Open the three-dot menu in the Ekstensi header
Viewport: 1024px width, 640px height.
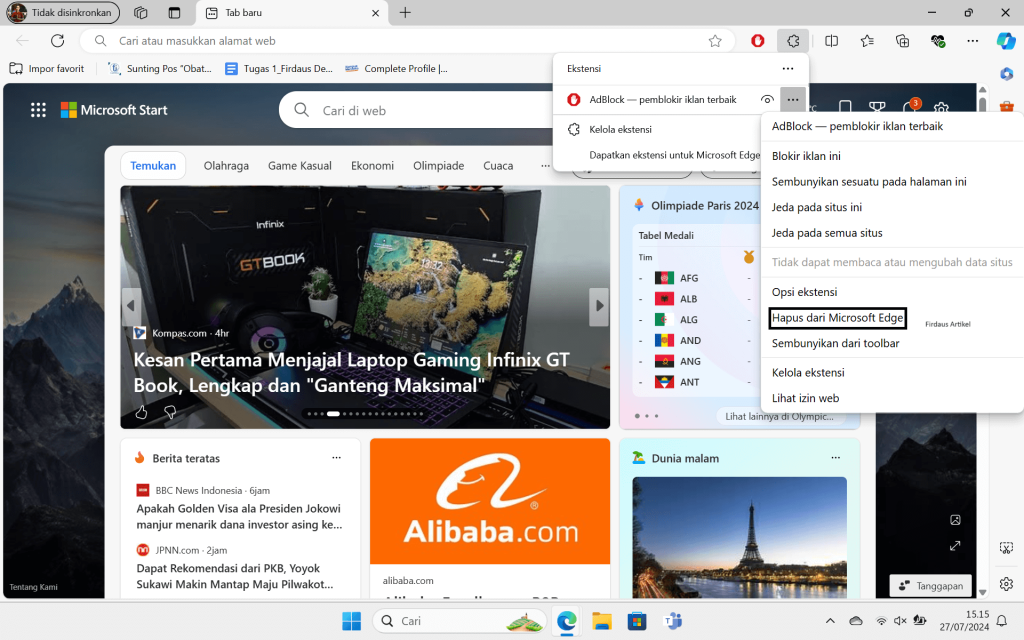click(788, 69)
